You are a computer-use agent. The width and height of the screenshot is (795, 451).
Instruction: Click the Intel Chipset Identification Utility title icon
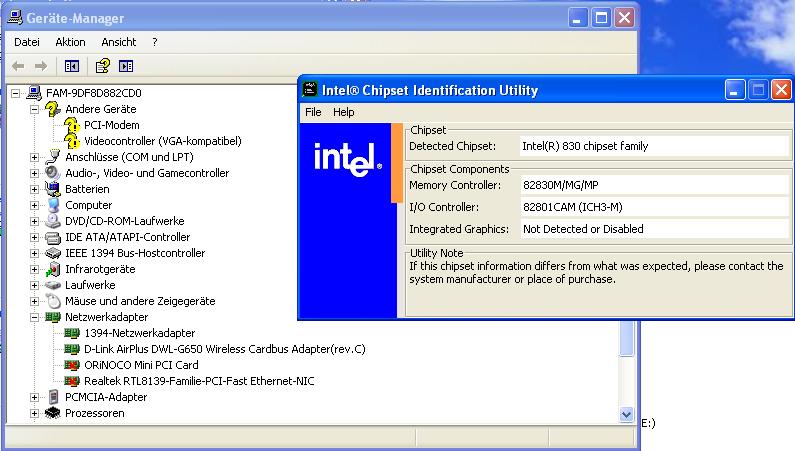[310, 90]
